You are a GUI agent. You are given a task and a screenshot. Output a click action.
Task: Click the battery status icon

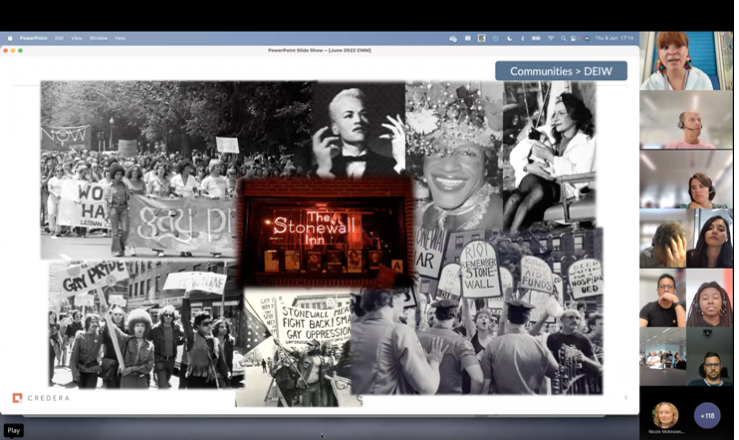pyautogui.click(x=536, y=39)
